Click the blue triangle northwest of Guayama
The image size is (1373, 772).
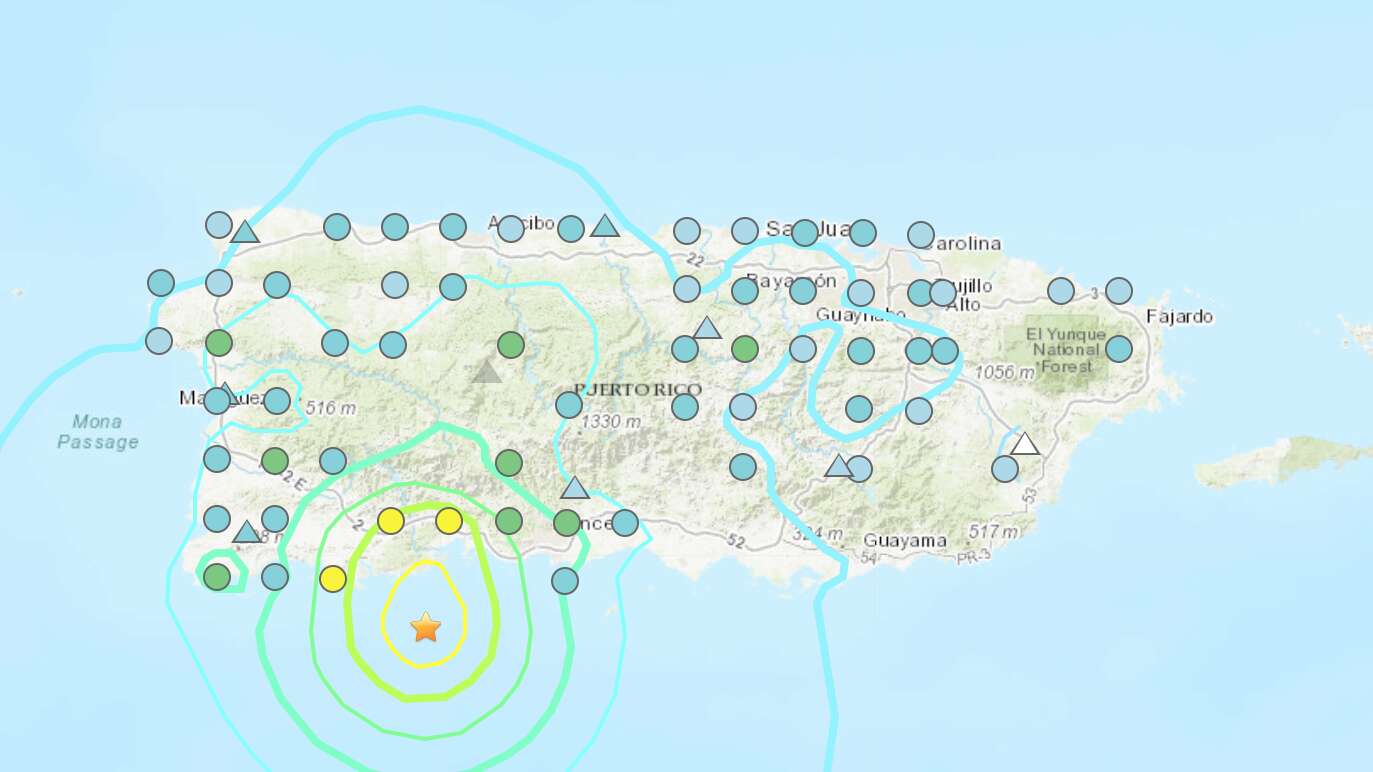tap(838, 465)
